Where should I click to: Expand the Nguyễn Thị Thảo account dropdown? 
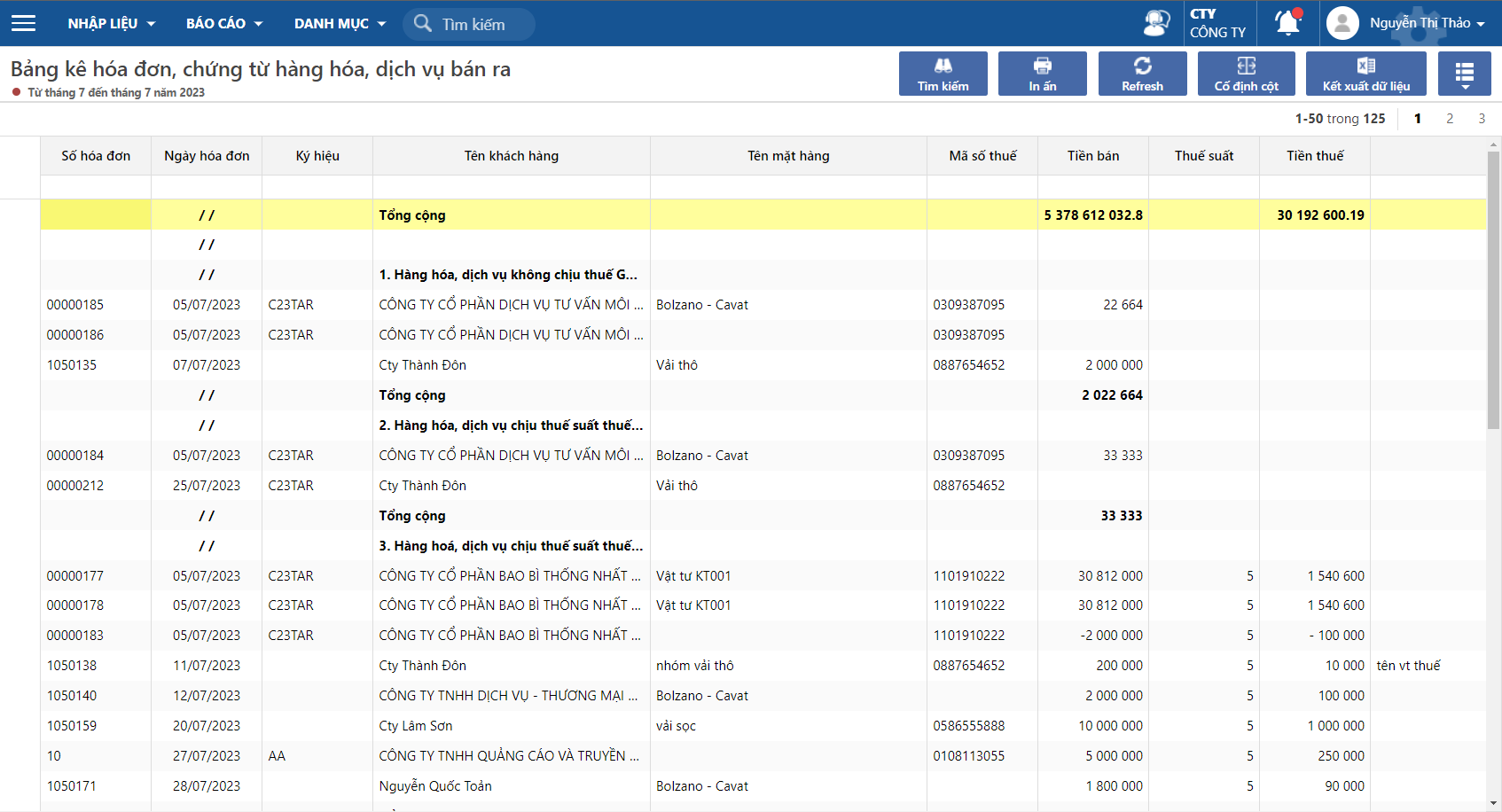(x=1428, y=23)
